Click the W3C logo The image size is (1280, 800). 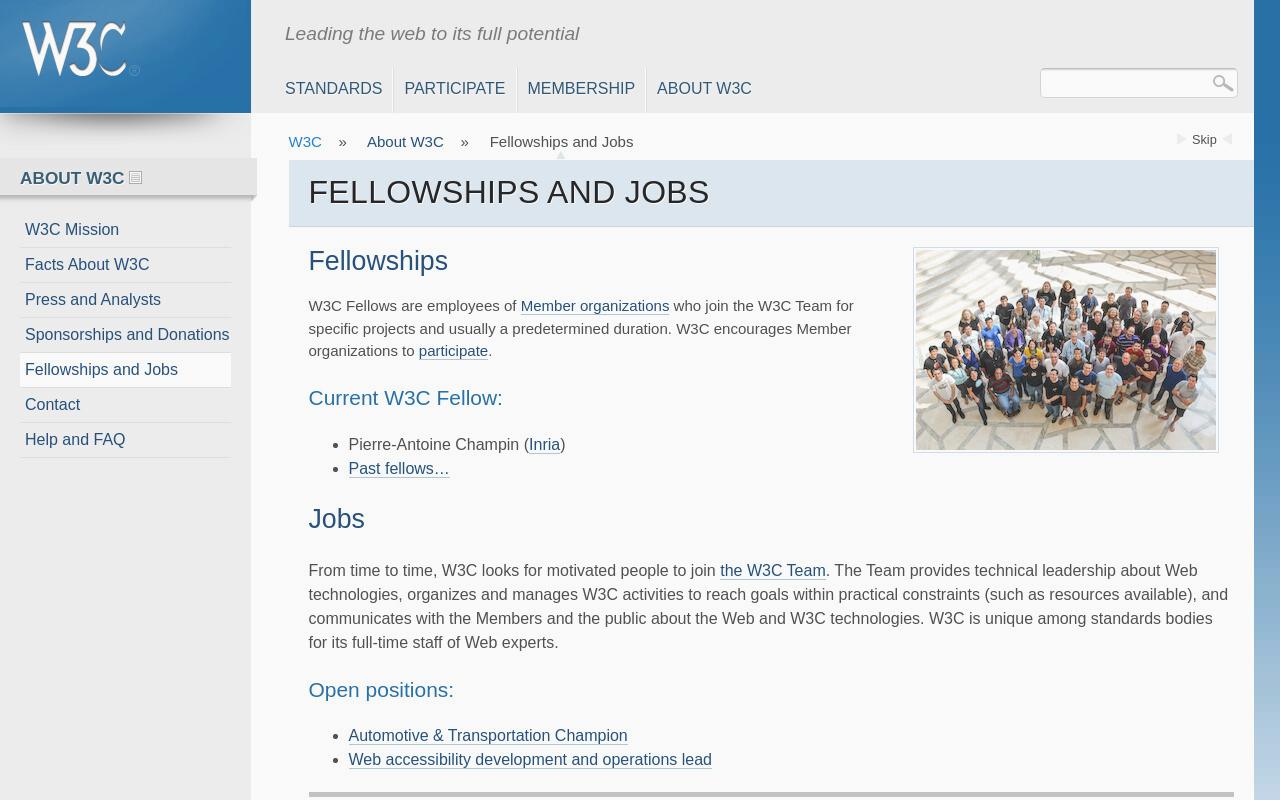point(80,49)
